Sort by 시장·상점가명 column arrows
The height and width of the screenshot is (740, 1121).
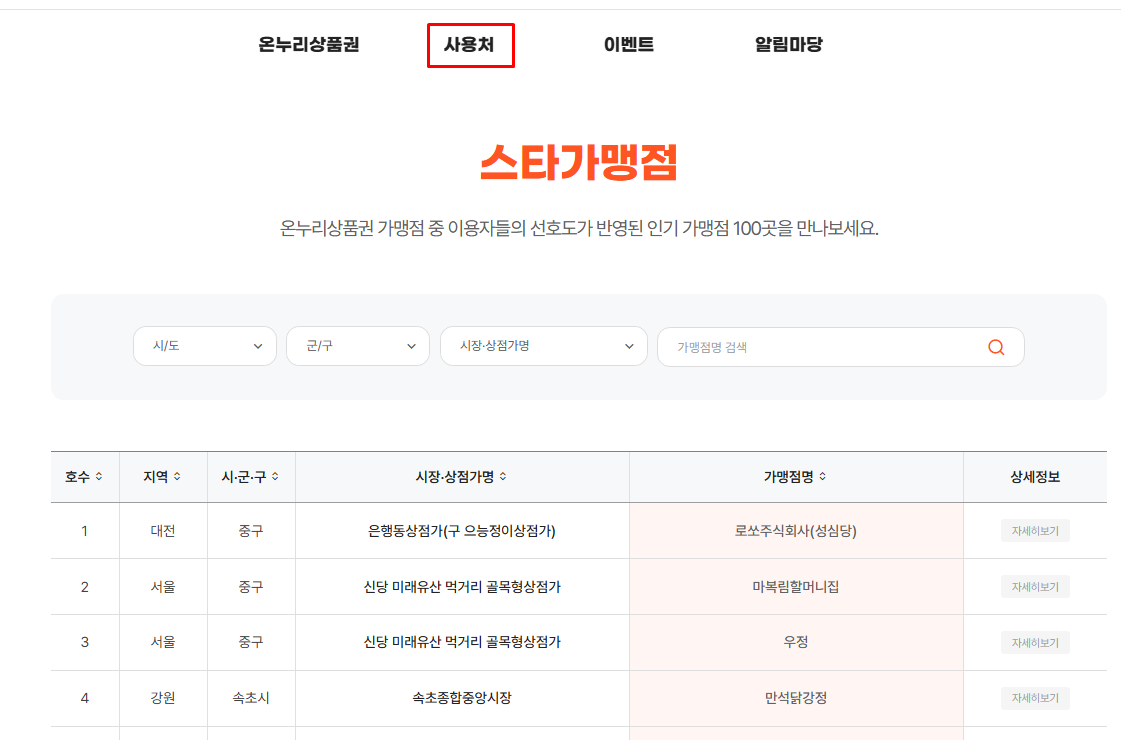click(x=503, y=477)
